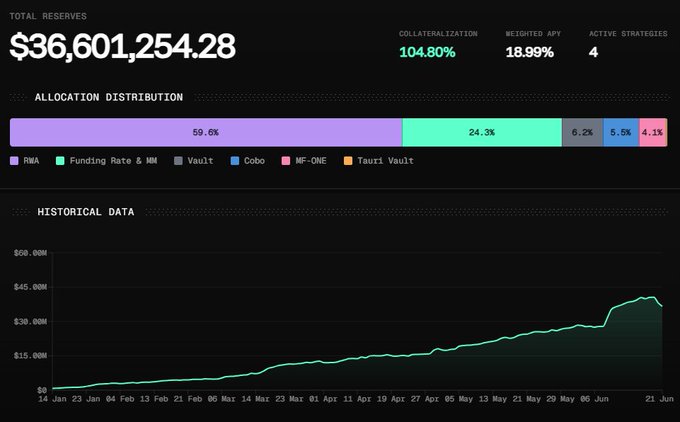Select the 59.6% RWA bar segment
This screenshot has width=680, height=422.
point(206,132)
